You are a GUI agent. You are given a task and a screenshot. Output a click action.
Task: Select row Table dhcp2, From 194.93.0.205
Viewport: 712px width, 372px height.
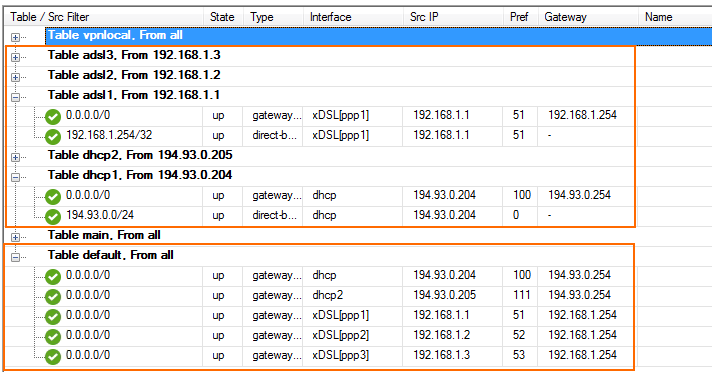click(x=140, y=155)
